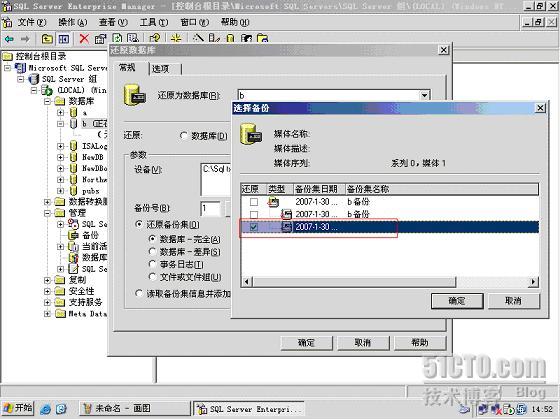The image size is (560, 420).
Task: Uncheck restore box of highlighted backup row
Action: pyautogui.click(x=254, y=227)
